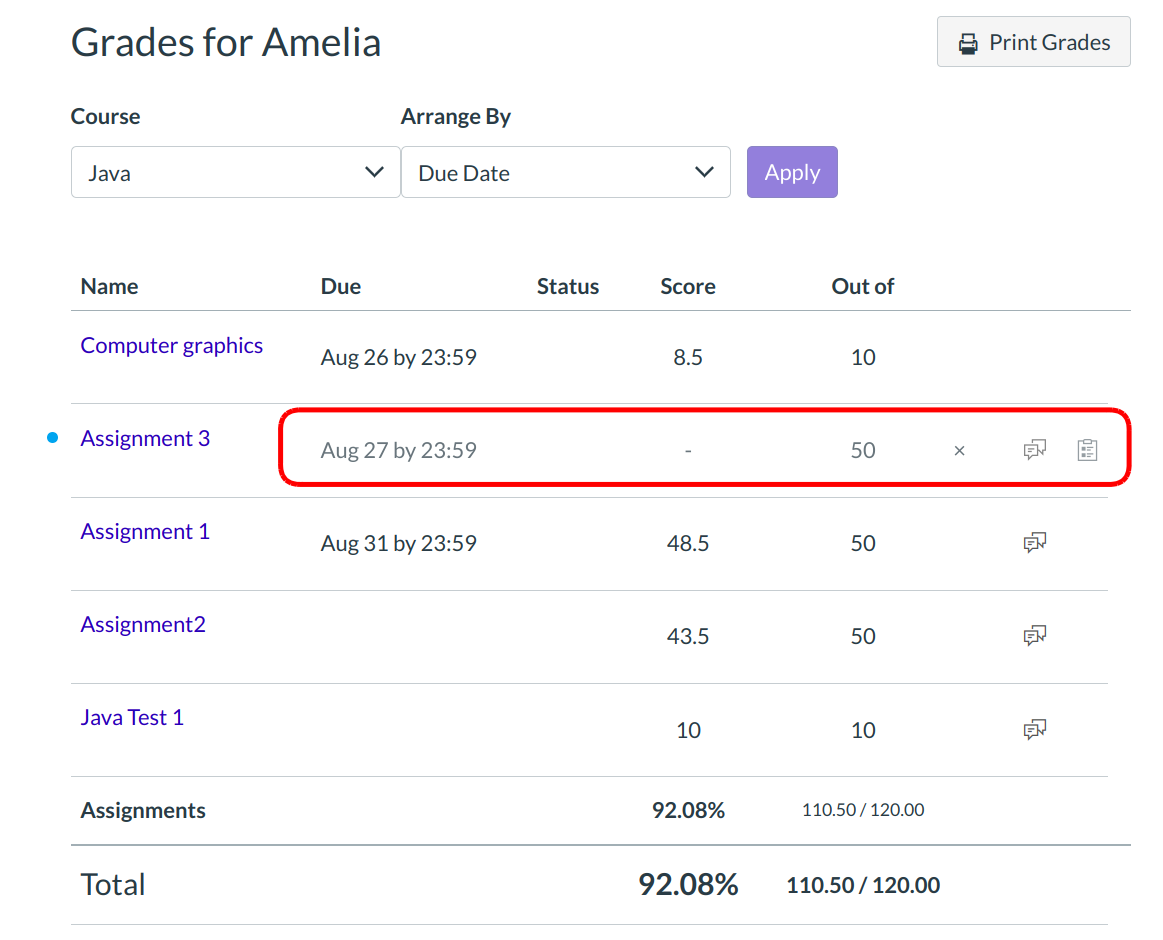Open comments icon for Assignment 3
Image resolution: width=1163 pixels, height=940 pixels.
coord(1034,450)
